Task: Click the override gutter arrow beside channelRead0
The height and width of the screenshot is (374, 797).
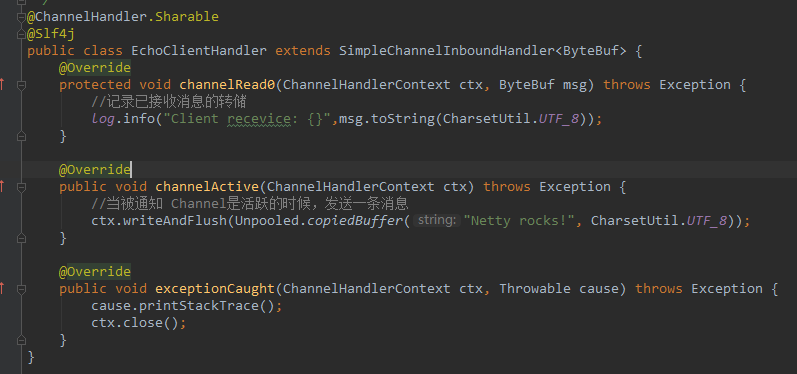Action: click(2, 85)
